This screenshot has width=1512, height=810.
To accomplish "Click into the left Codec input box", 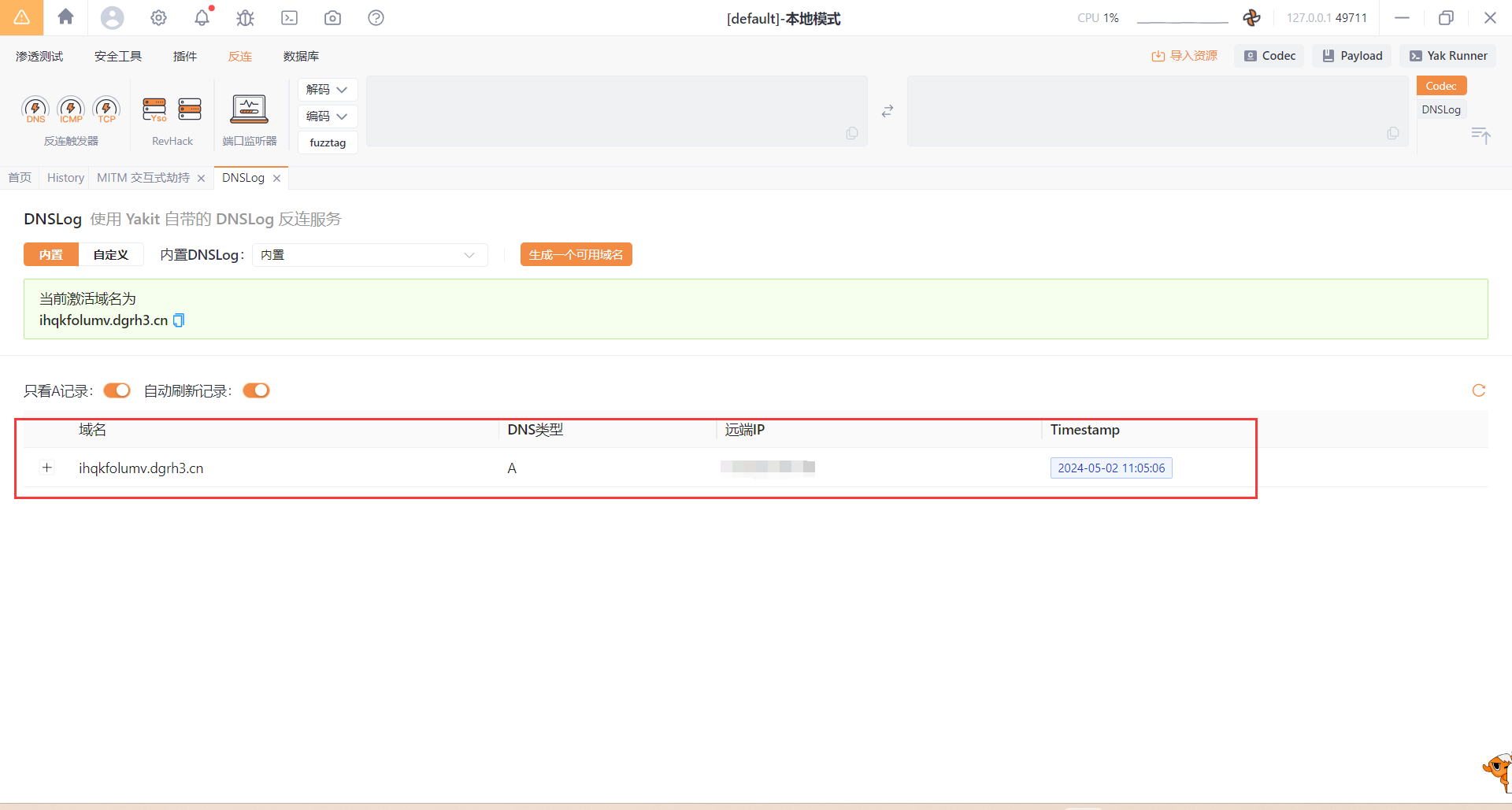I will [x=616, y=111].
